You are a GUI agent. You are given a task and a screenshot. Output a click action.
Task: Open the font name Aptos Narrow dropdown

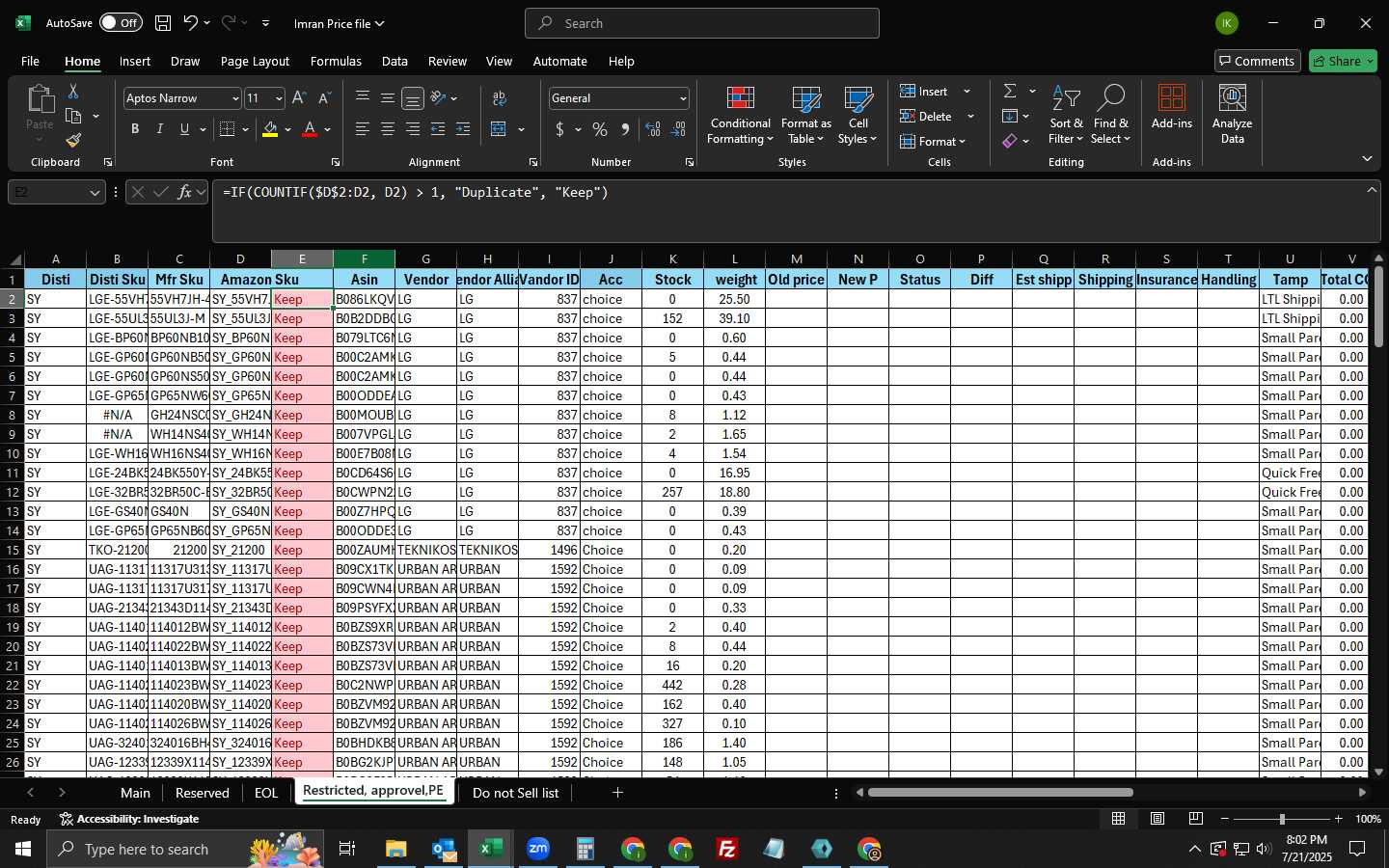click(234, 98)
